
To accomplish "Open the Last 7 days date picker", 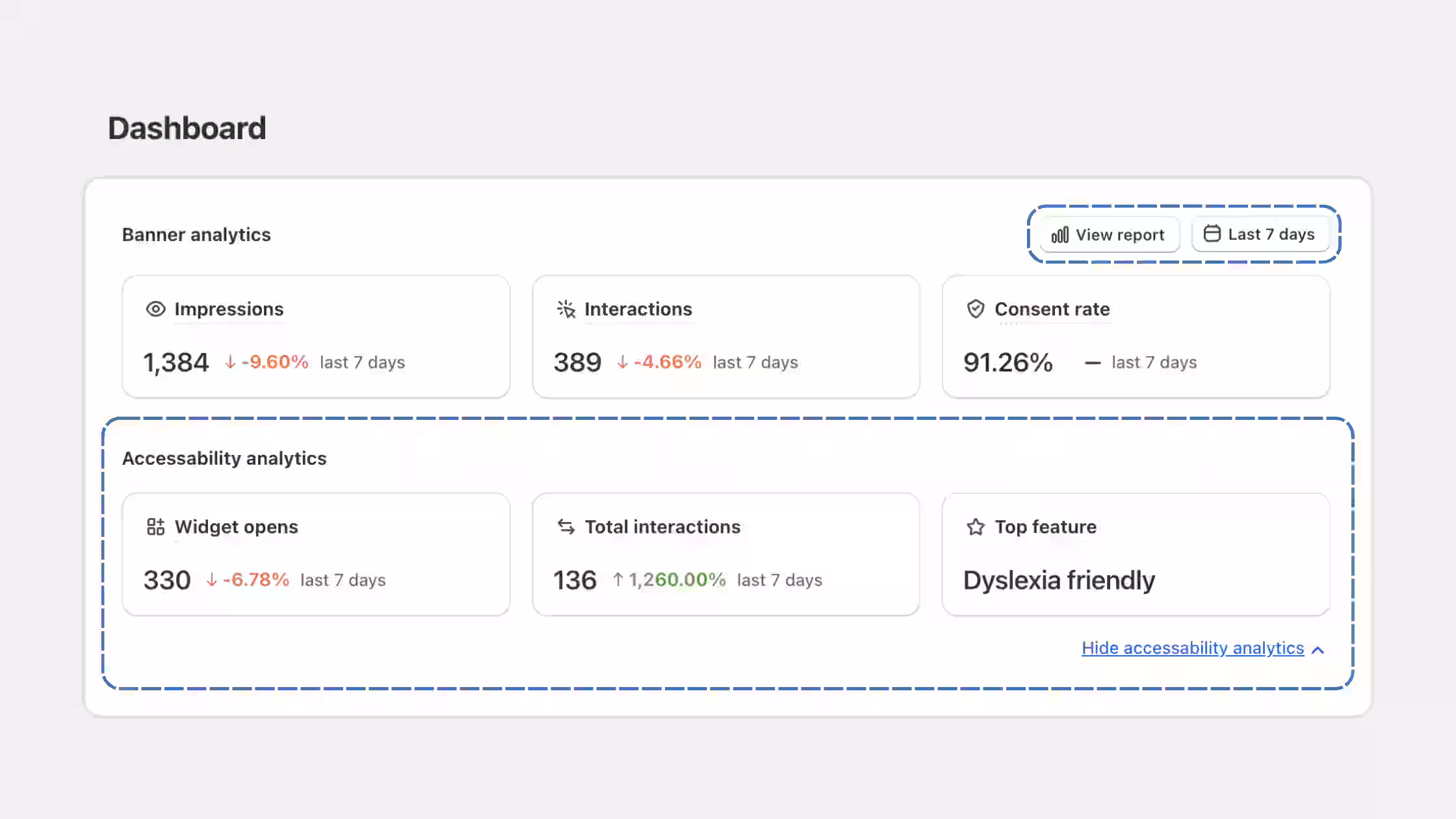I will (1260, 234).
